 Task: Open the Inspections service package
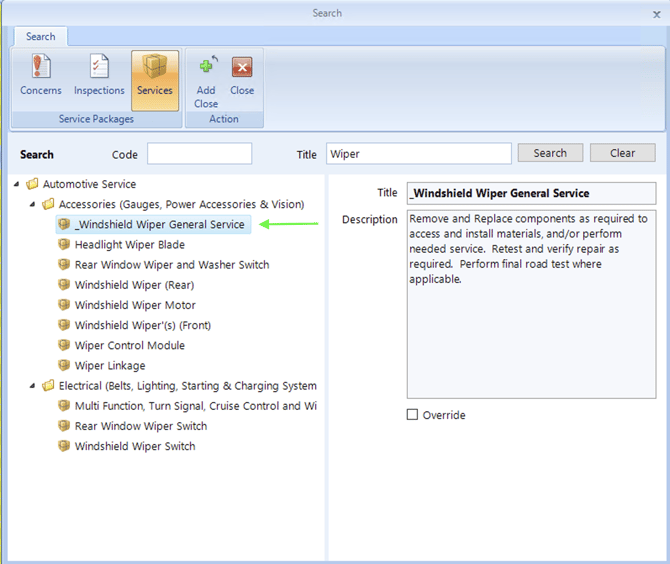point(99,75)
